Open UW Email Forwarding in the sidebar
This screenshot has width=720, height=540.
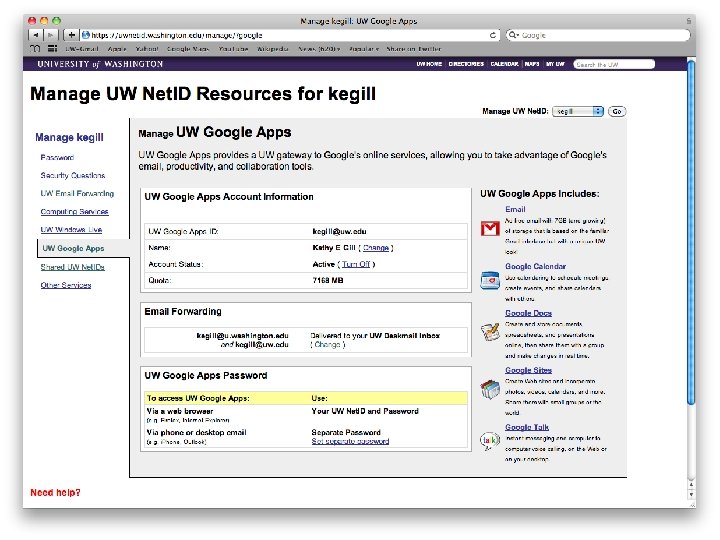pos(77,193)
